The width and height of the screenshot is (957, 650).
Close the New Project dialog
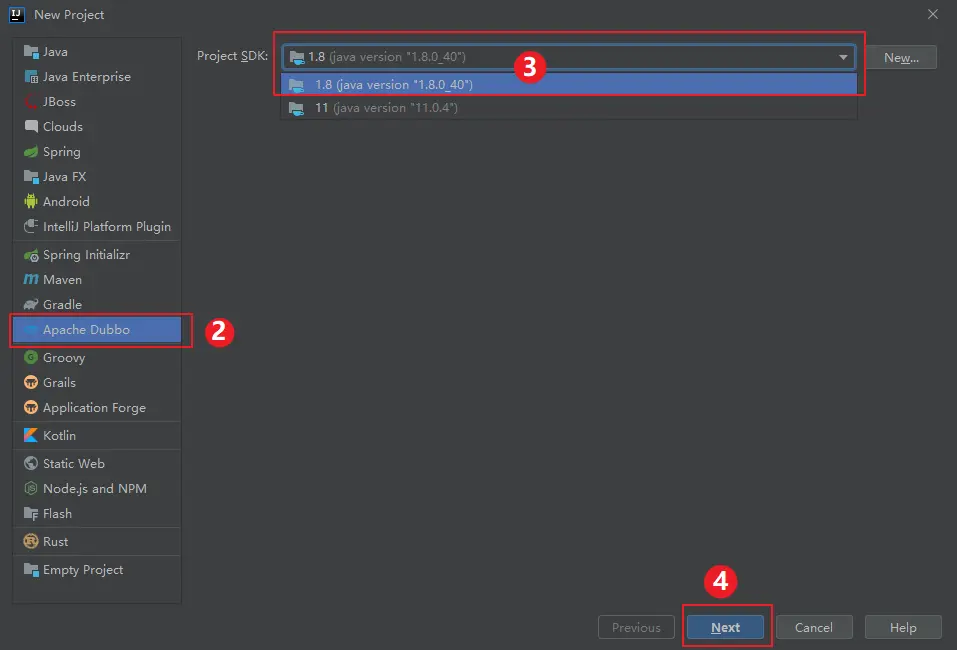click(x=933, y=14)
